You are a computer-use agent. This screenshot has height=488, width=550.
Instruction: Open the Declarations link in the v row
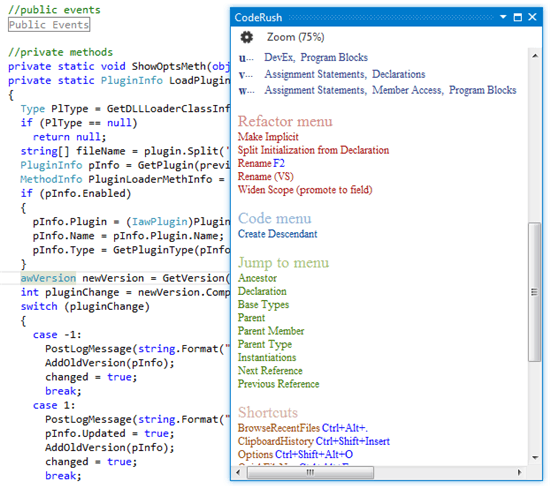399,74
